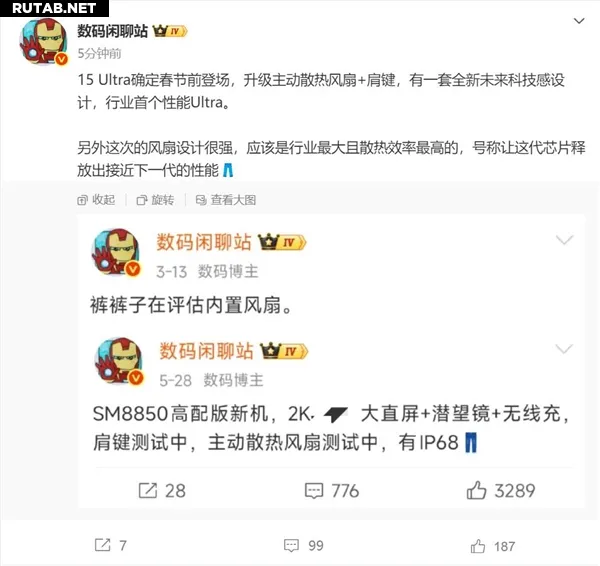Open main post author name 数码闲聊站
600x566 pixels.
click(112, 31)
